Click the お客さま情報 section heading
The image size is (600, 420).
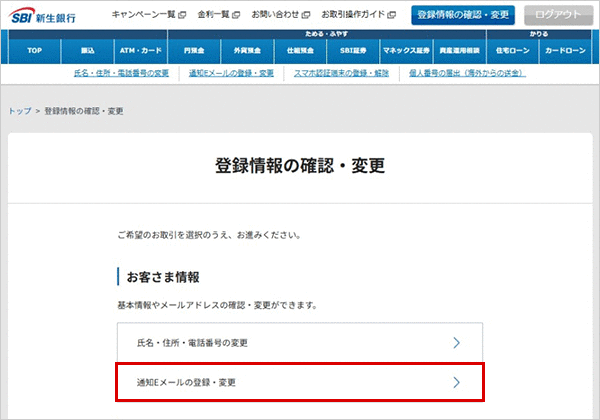tap(163, 277)
